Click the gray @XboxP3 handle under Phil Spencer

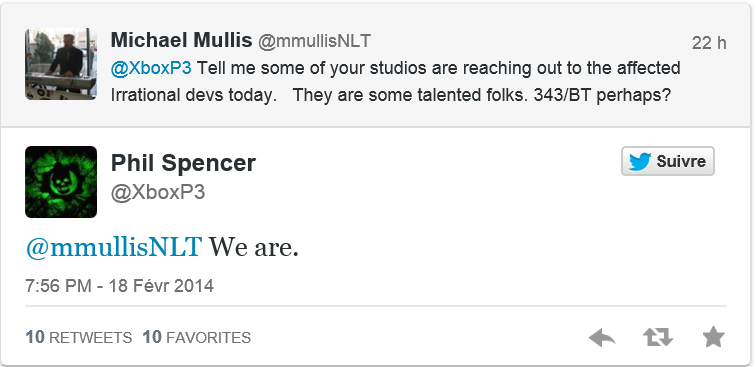[158, 192]
